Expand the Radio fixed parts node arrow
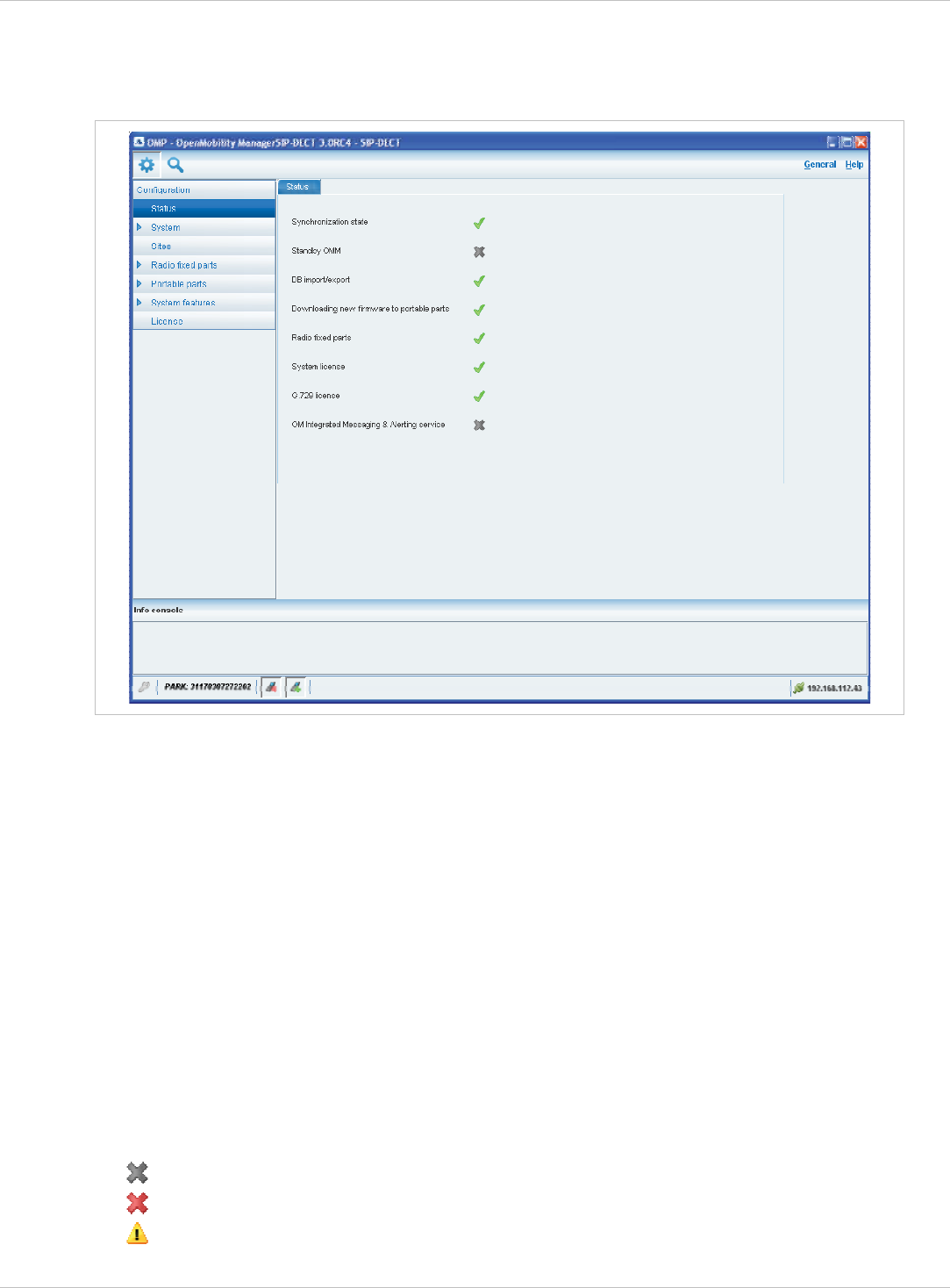 (x=139, y=265)
